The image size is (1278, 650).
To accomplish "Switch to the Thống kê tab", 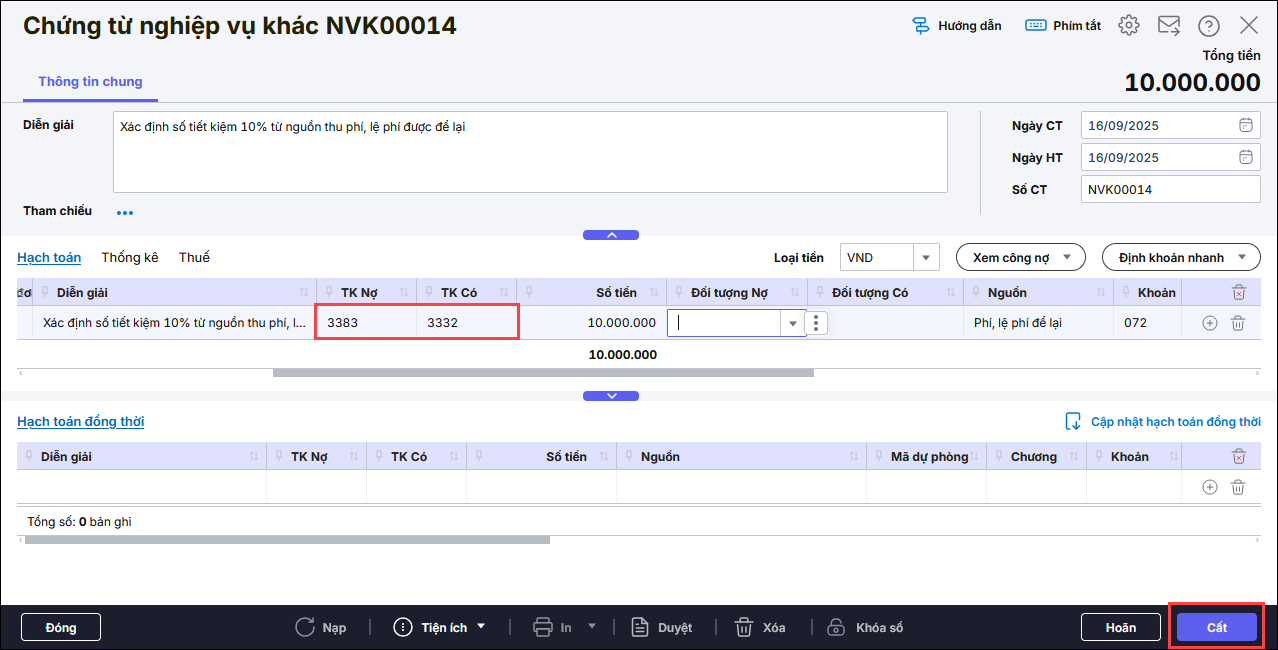I will (130, 258).
